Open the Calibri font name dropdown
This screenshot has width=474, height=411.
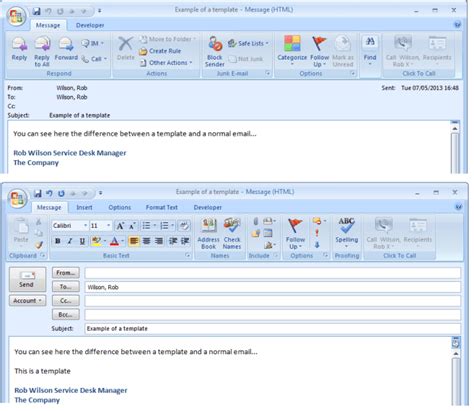pos(85,226)
